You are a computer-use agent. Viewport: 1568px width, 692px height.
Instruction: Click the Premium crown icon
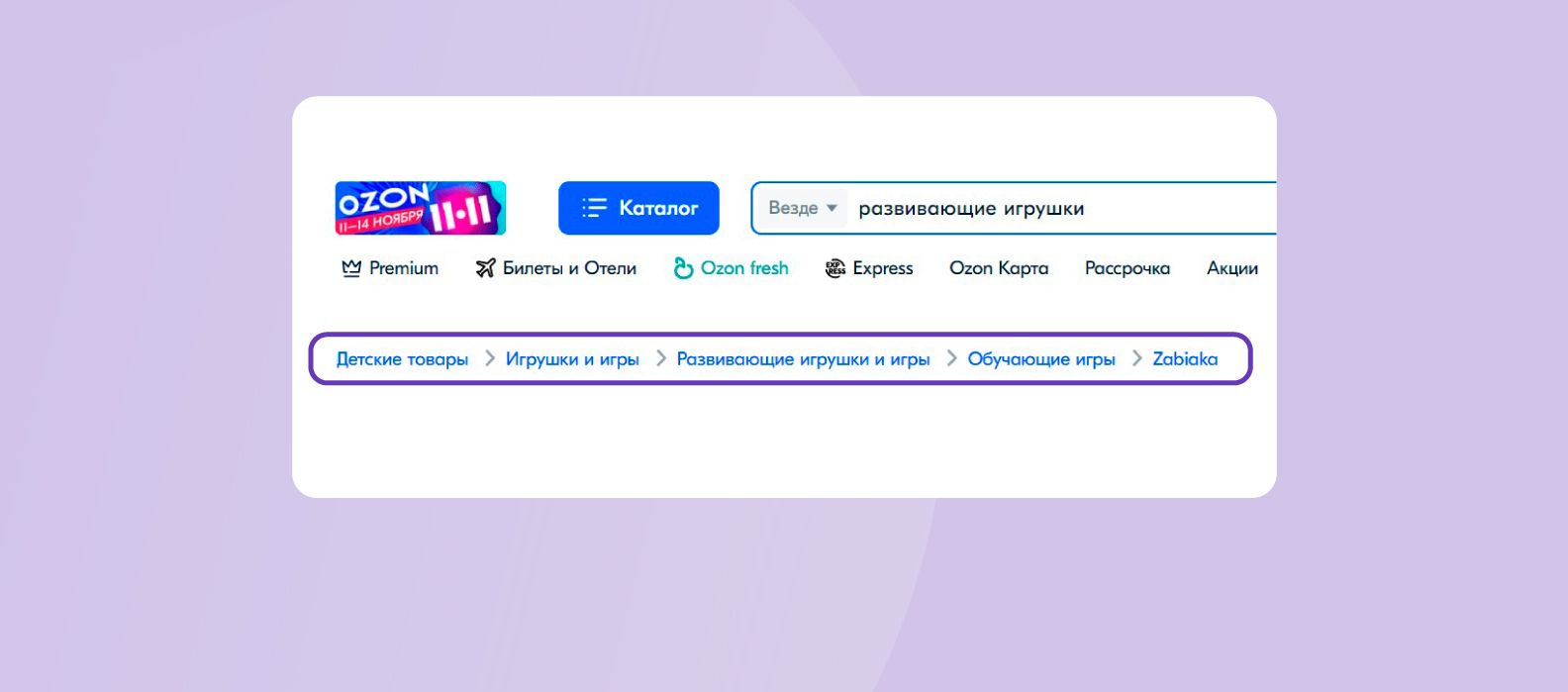click(350, 268)
